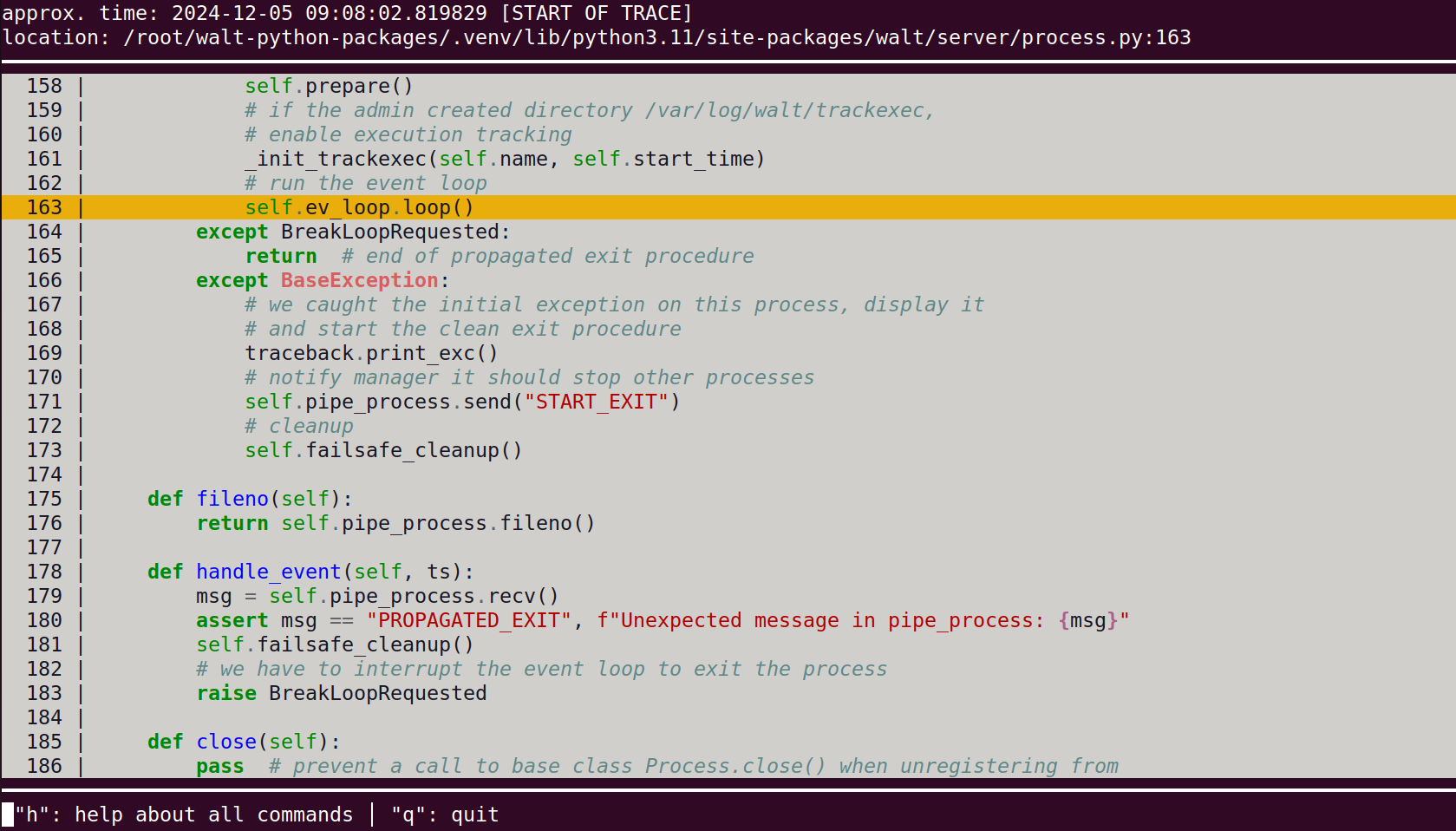The height and width of the screenshot is (831, 1456).
Task: Click the highlighted line 163 event loop call
Action: coord(359,208)
